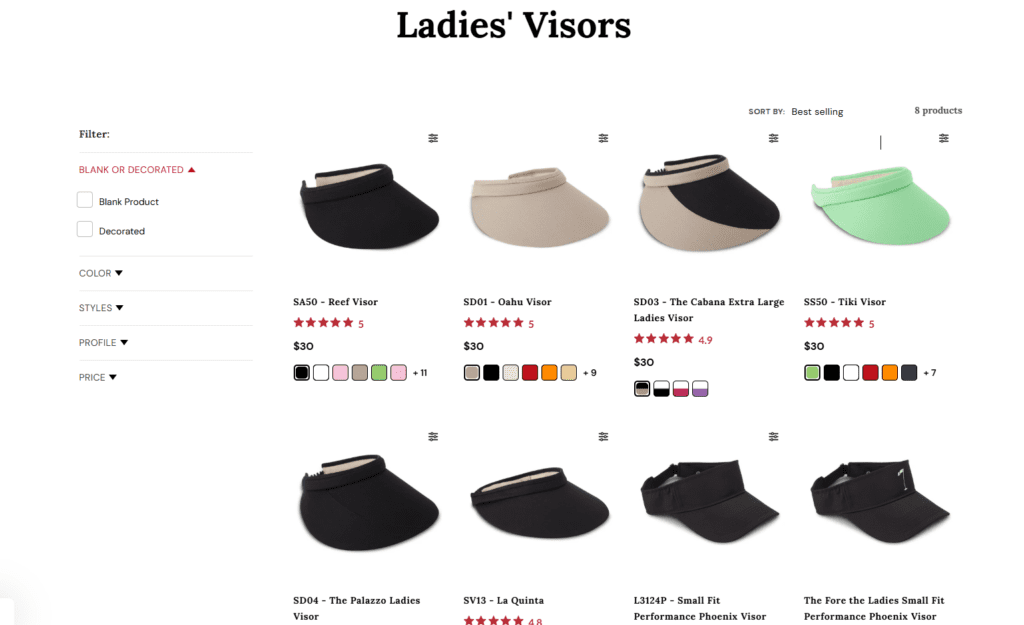Screen dimensions: 1024x625
Task: Expand the Profile filter section
Action: 103,343
